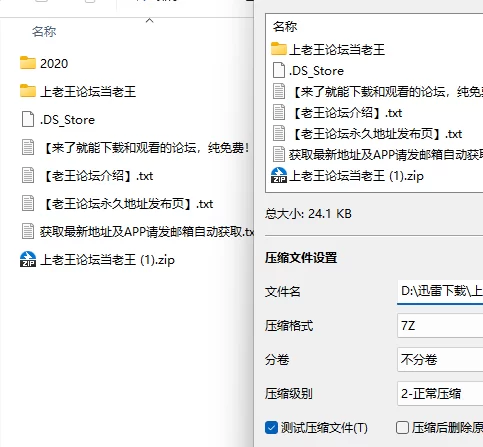Select .DS_Store file icon in left pane
483x447 pixels.
click(28, 119)
